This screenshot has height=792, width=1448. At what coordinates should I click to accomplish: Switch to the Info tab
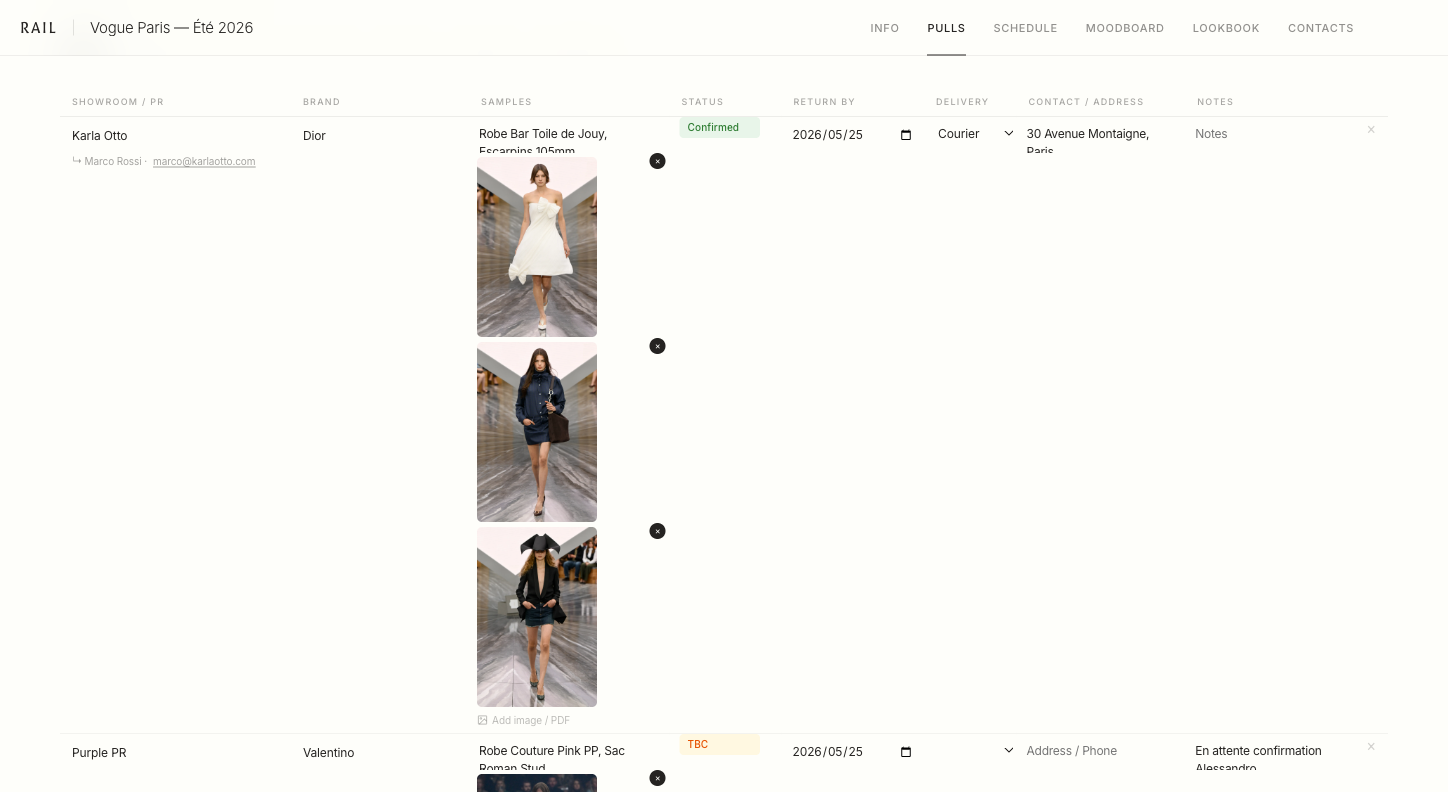click(885, 28)
